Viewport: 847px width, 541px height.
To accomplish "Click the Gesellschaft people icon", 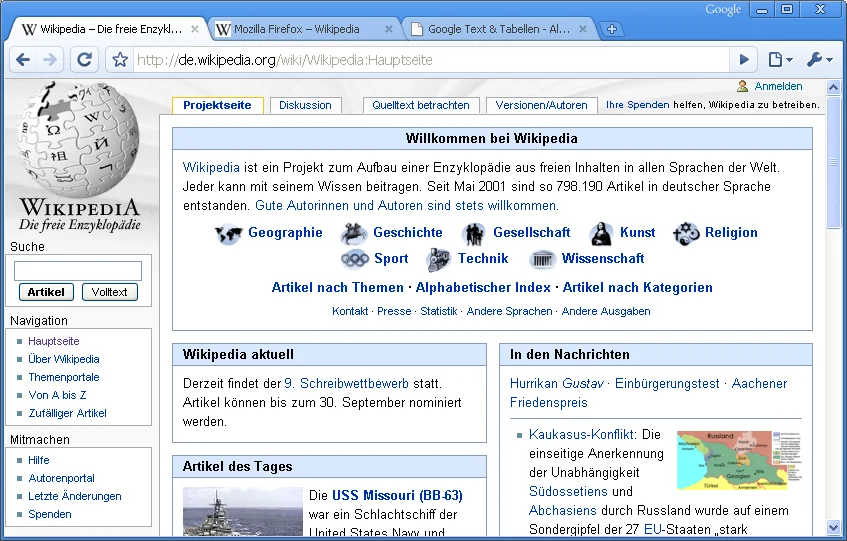I will point(474,234).
